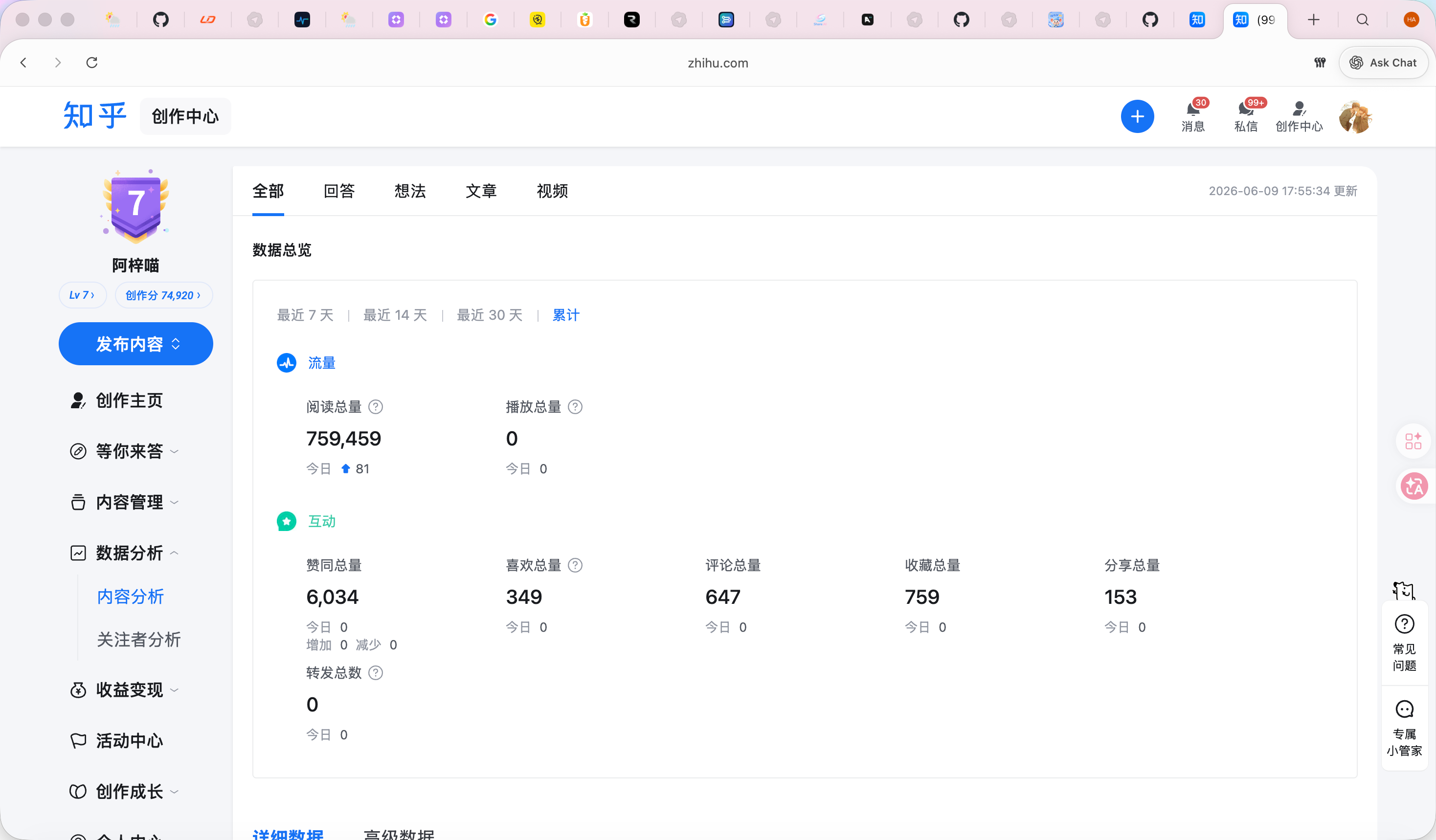The height and width of the screenshot is (840, 1436).
Task: Click the browser back arrow
Action: pos(23,63)
